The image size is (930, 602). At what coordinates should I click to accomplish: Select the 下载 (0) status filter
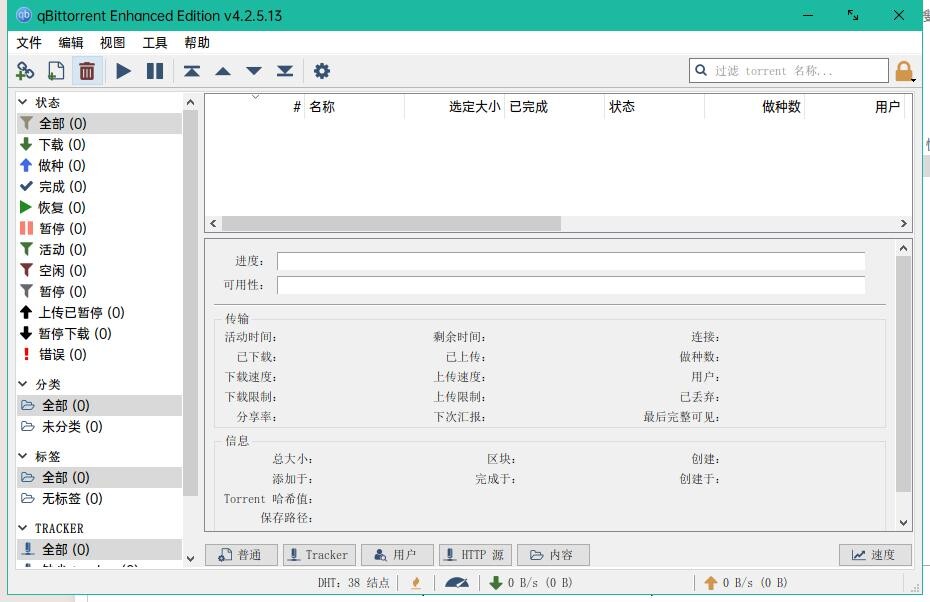[x=99, y=144]
